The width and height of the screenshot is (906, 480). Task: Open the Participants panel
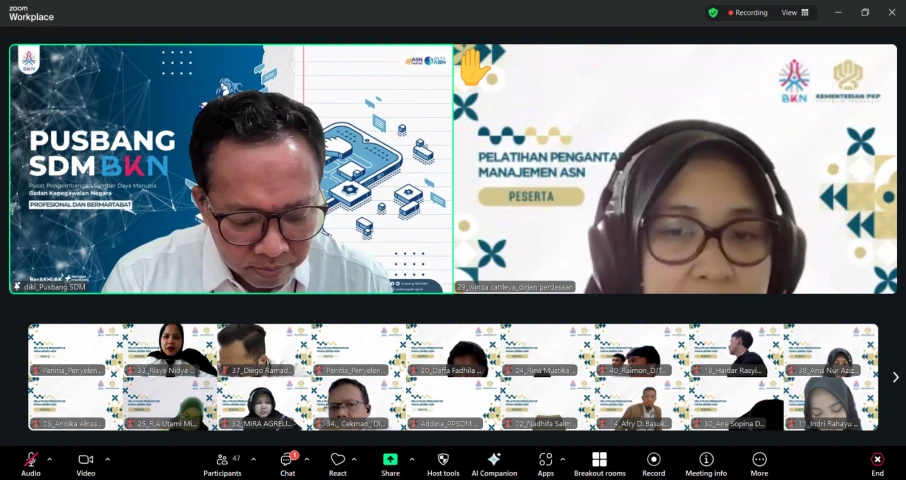click(222, 460)
